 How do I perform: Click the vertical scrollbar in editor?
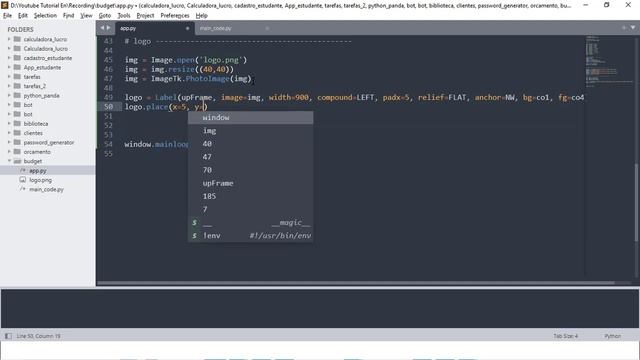pyautogui.click(x=636, y=202)
